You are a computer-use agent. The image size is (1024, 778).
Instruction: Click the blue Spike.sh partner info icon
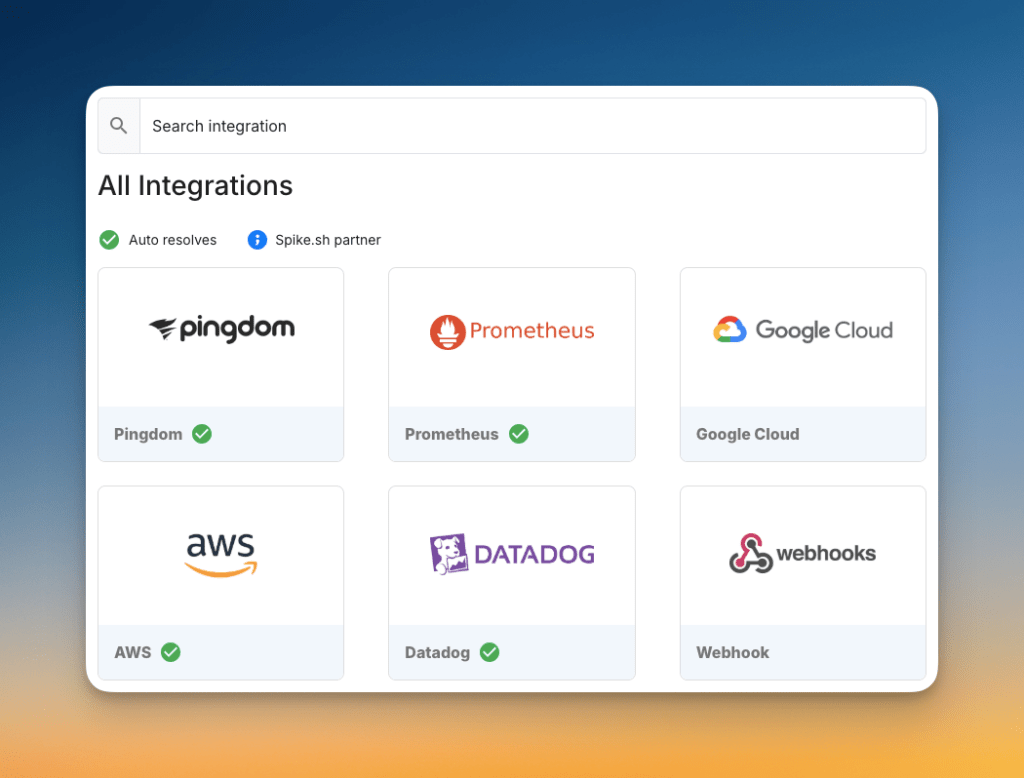(x=257, y=240)
